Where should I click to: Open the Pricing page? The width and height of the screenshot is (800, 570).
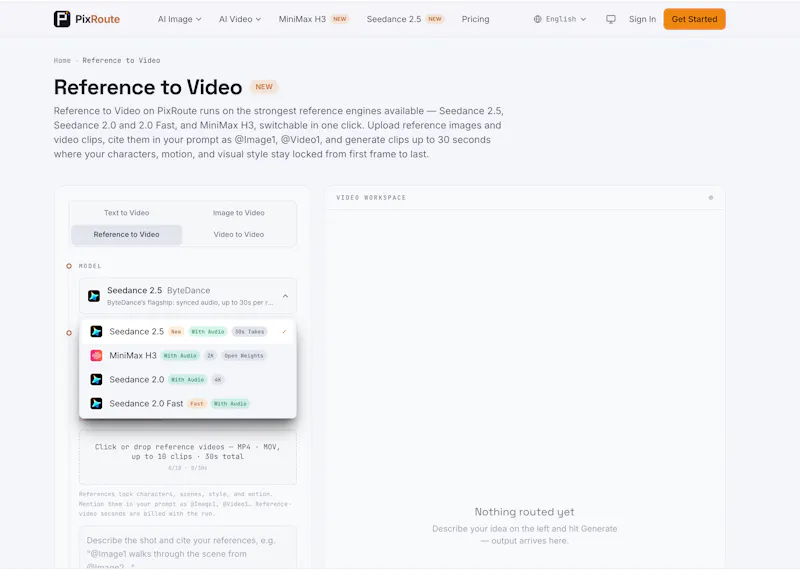475,19
